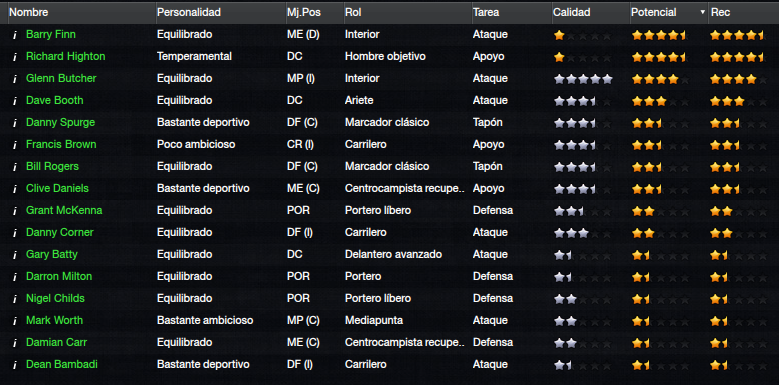Open Danny Spurge player profile

point(60,122)
